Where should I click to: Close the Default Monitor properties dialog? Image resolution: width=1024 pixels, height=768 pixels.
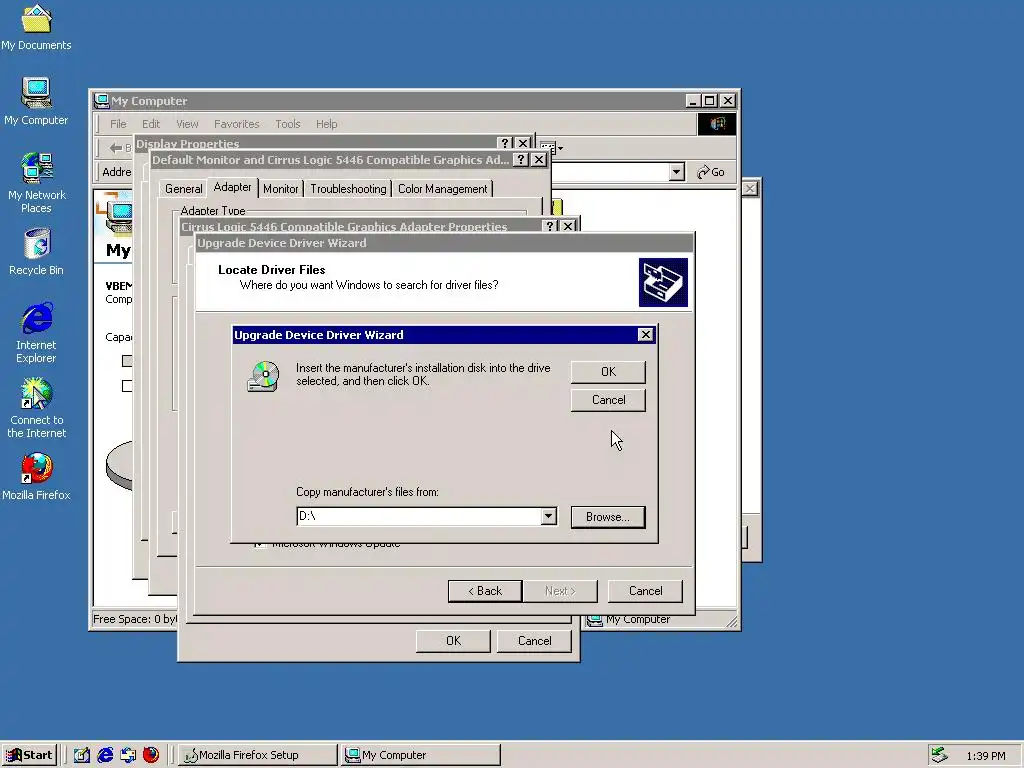click(539, 159)
